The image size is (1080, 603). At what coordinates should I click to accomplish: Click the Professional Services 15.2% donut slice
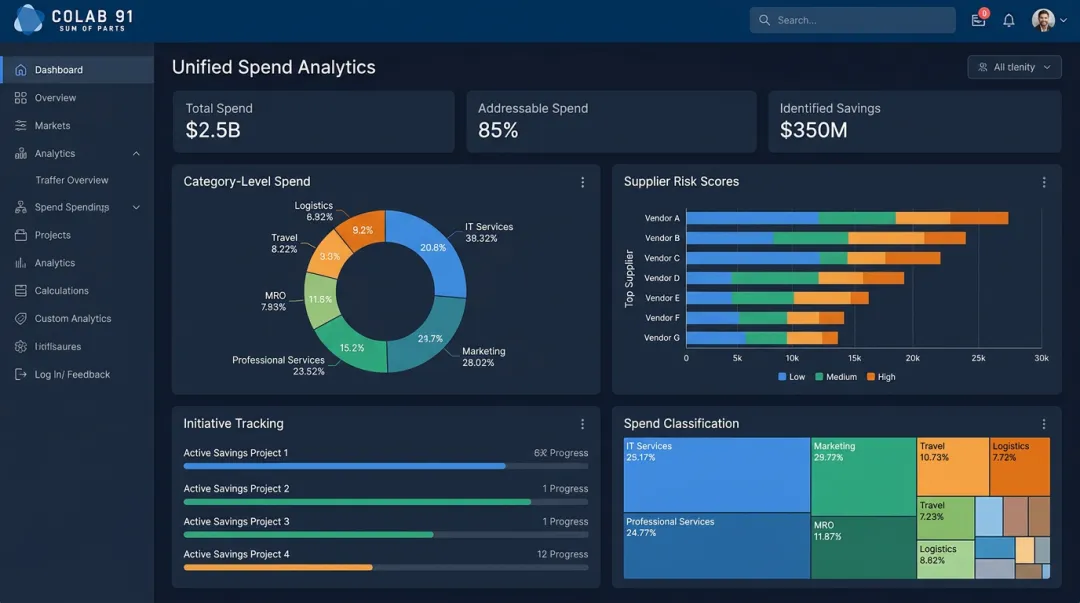coord(351,346)
